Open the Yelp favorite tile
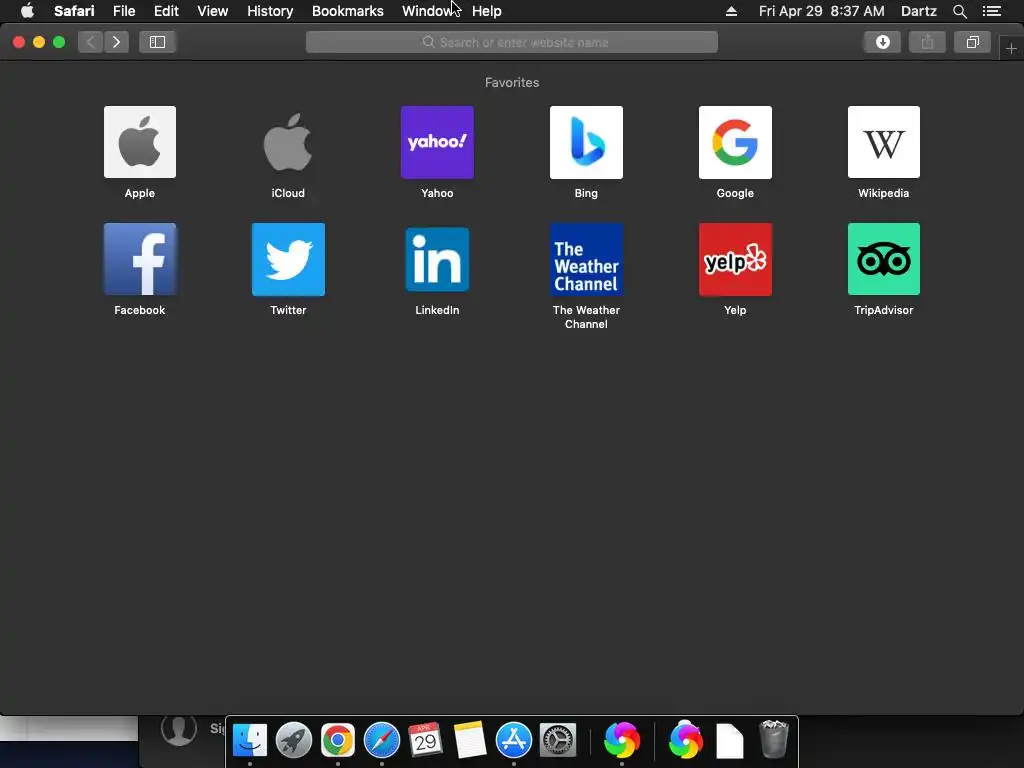Image resolution: width=1024 pixels, height=768 pixels. 735,259
